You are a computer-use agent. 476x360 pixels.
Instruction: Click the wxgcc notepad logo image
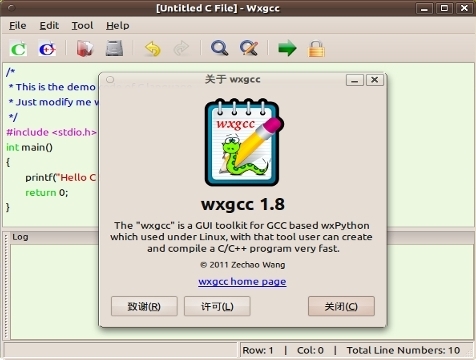[x=244, y=142]
